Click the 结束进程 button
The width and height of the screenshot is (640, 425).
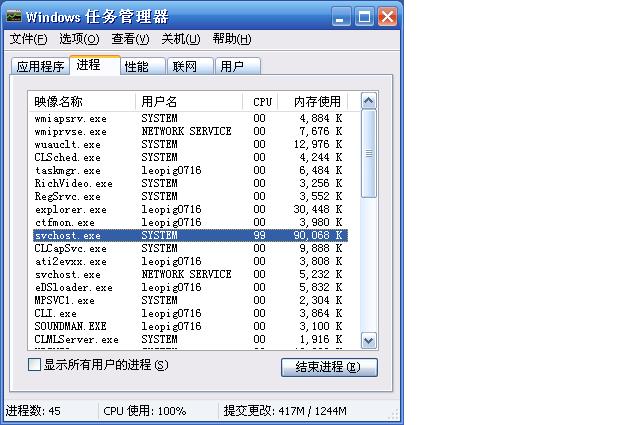pyautogui.click(x=329, y=367)
